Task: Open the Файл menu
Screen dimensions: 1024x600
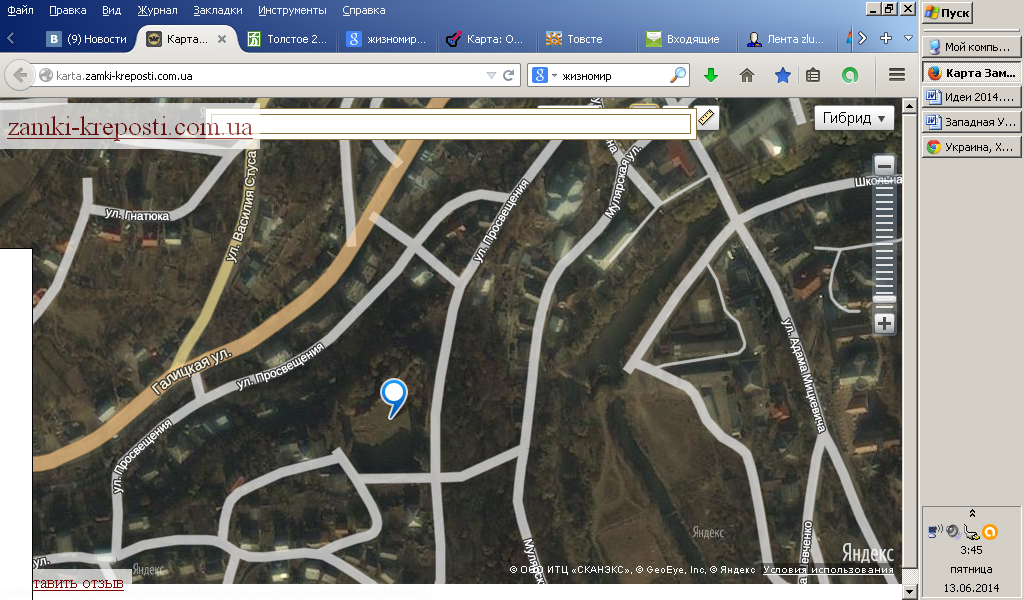Action: [20, 10]
